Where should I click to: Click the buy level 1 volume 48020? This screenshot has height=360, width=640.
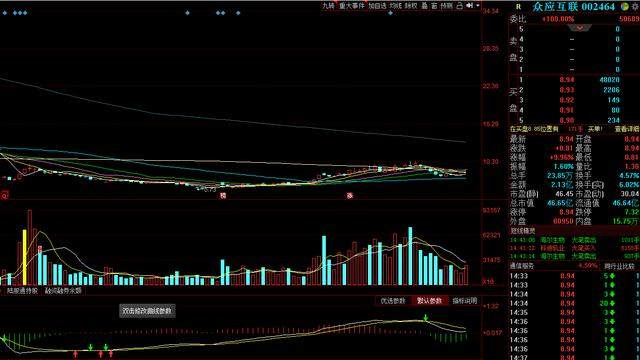pos(609,80)
